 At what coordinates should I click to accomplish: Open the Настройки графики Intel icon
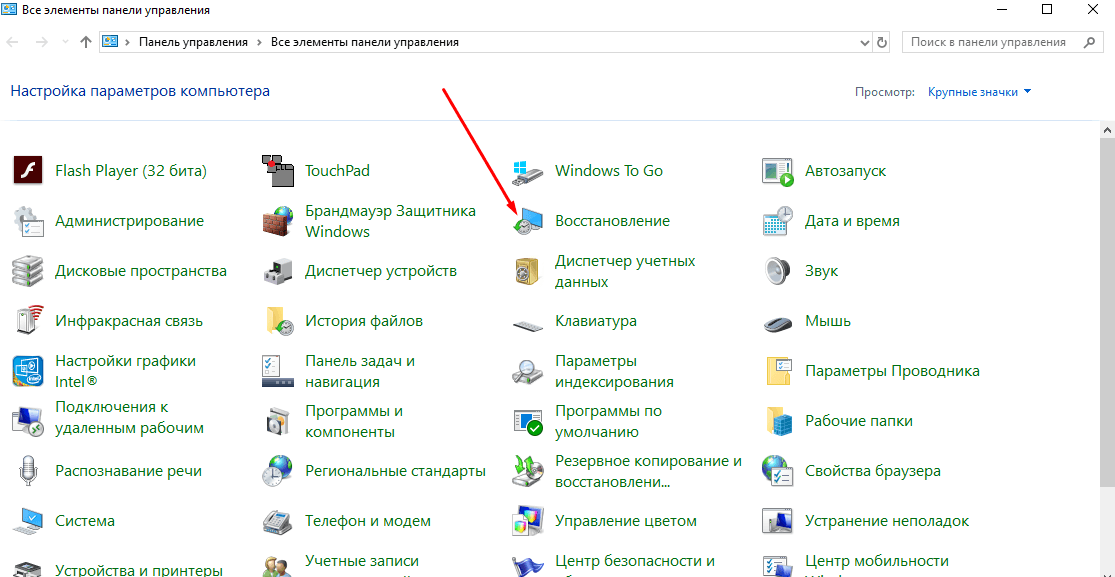pyautogui.click(x=28, y=371)
